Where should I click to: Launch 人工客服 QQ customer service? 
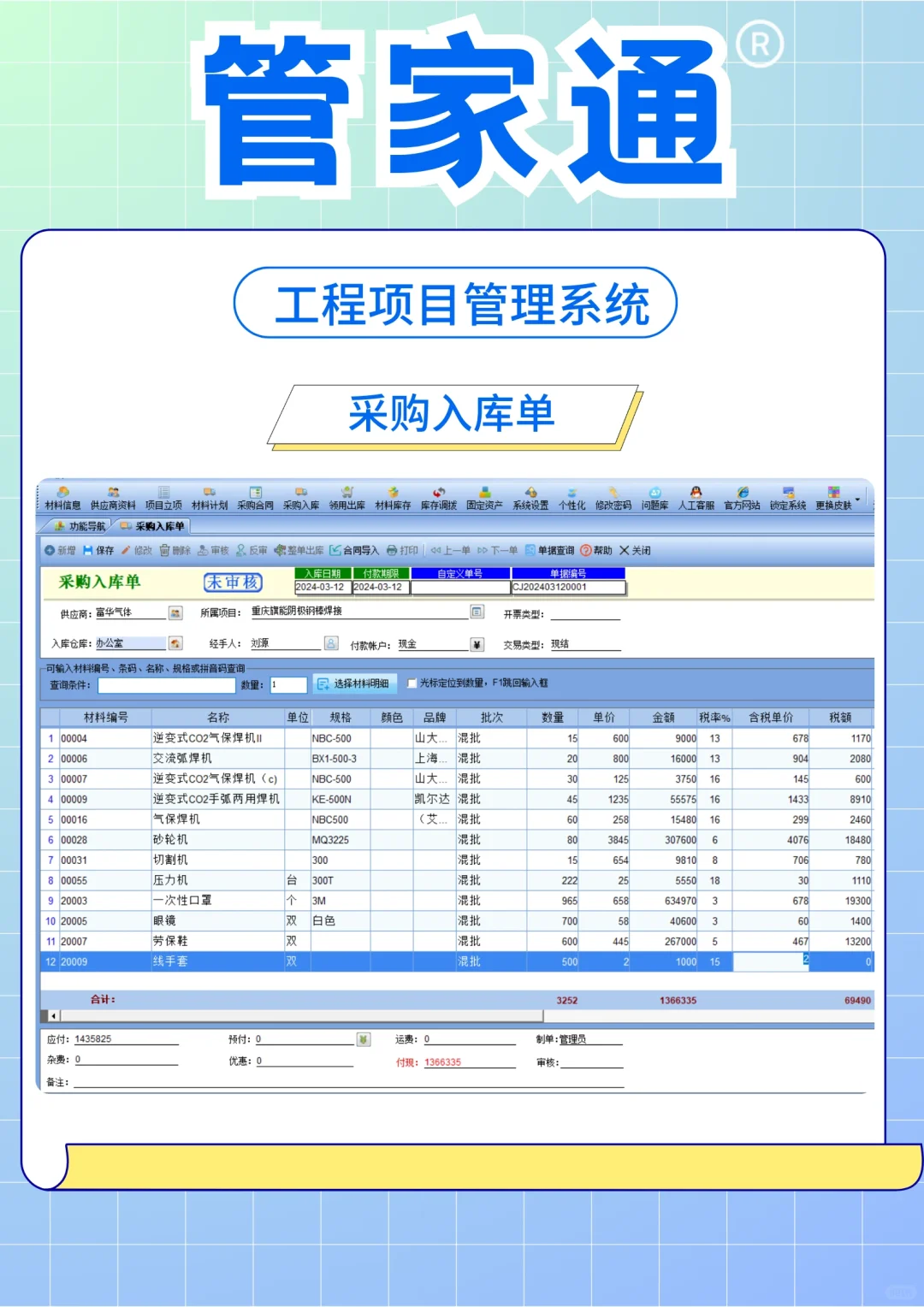697,496
